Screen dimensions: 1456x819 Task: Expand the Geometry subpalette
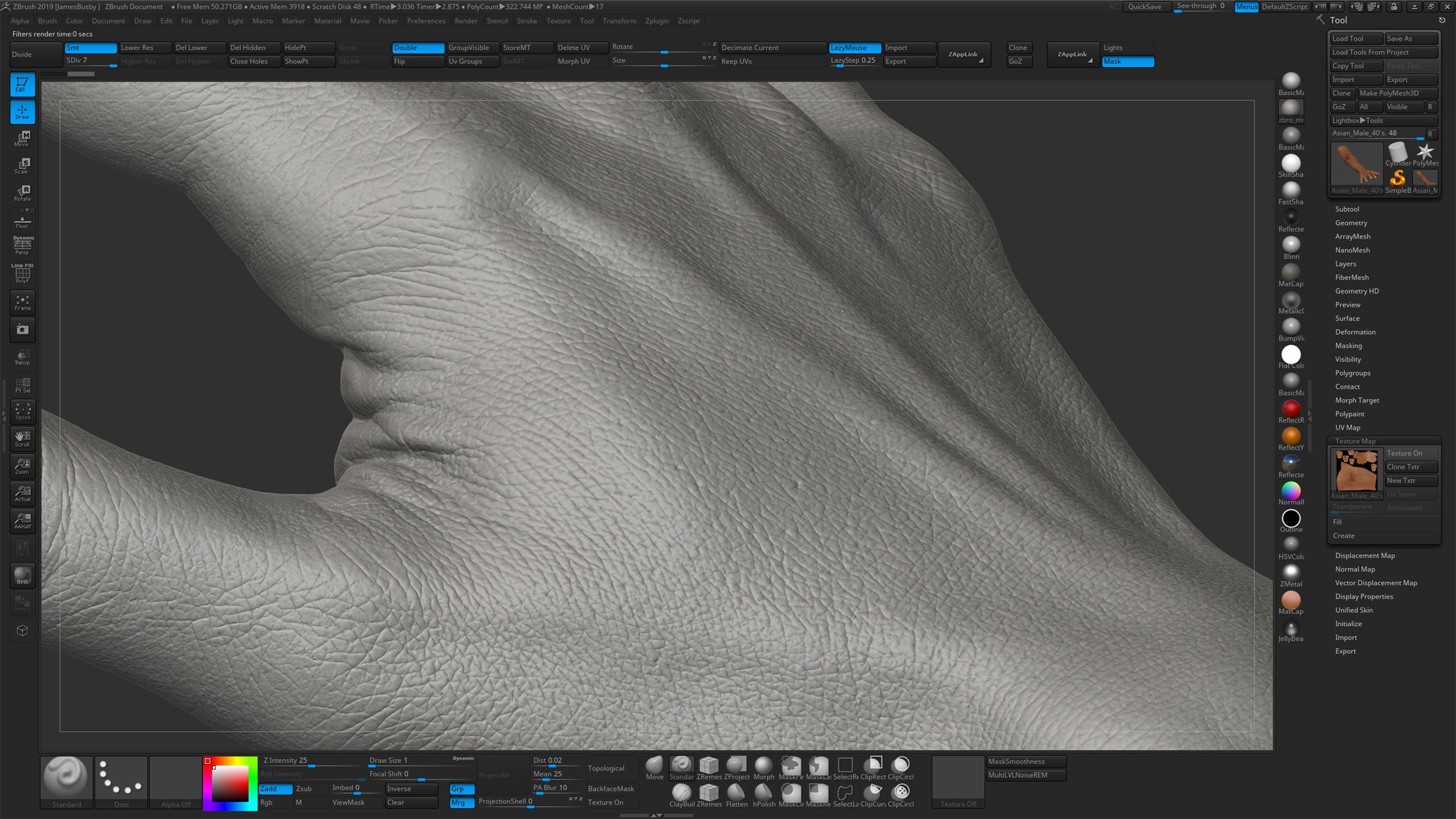pos(1351,223)
